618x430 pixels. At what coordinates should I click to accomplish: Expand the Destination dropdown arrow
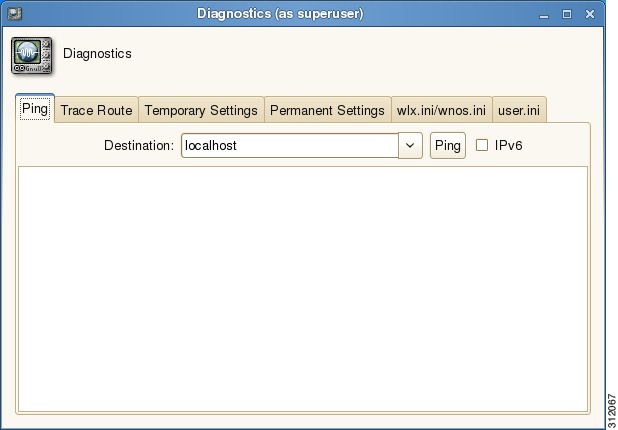(x=410, y=145)
